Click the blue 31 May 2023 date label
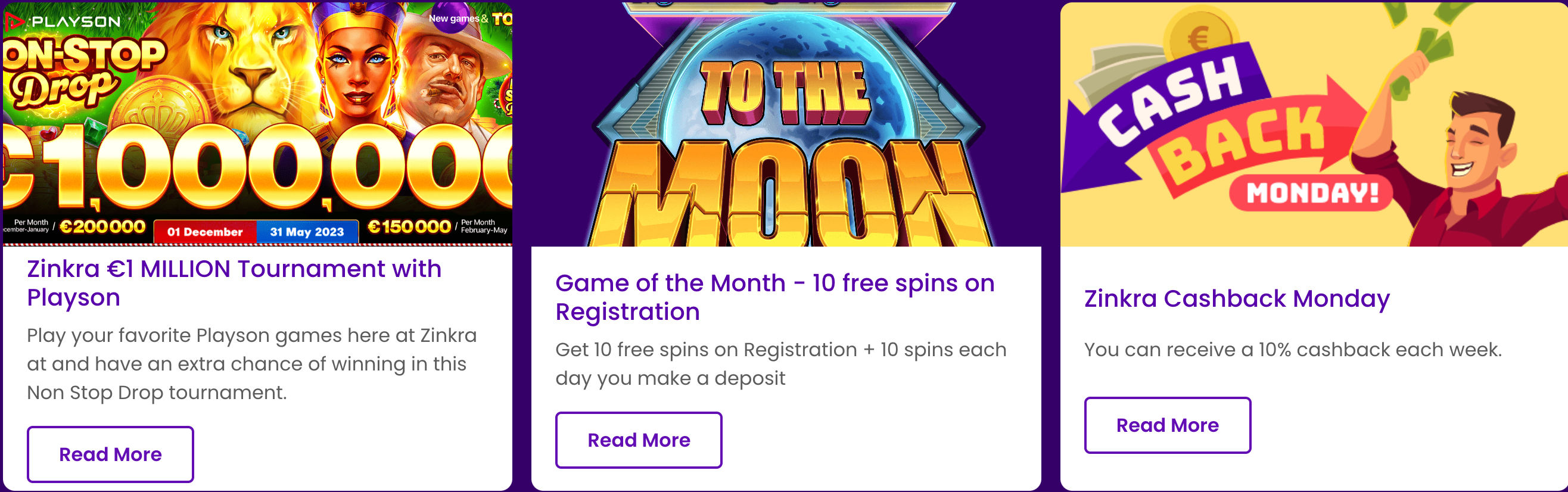Viewport: 1568px width, 492px height. (307, 231)
